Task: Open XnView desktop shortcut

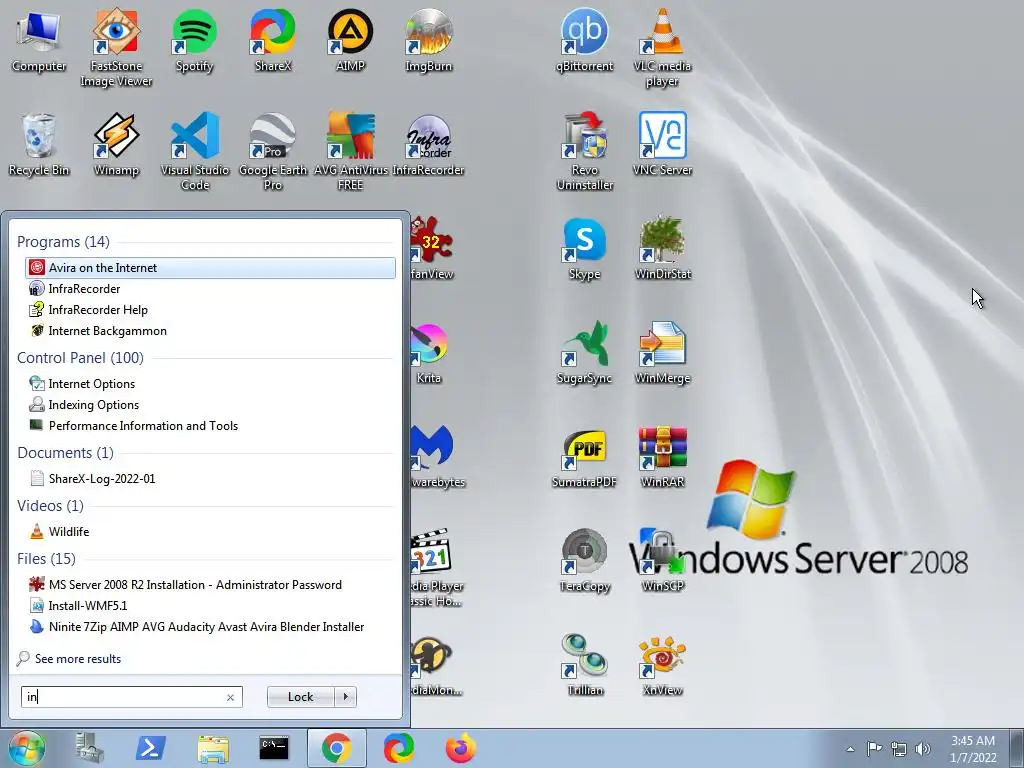Action: [x=662, y=665]
